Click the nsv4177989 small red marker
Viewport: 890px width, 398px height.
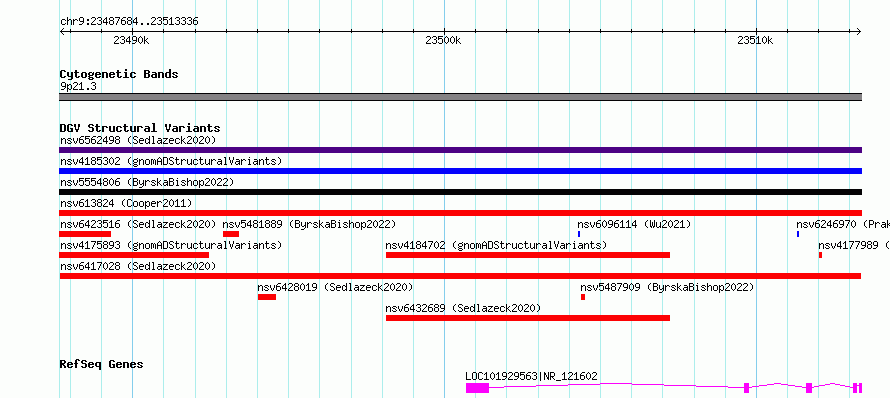[x=820, y=255]
